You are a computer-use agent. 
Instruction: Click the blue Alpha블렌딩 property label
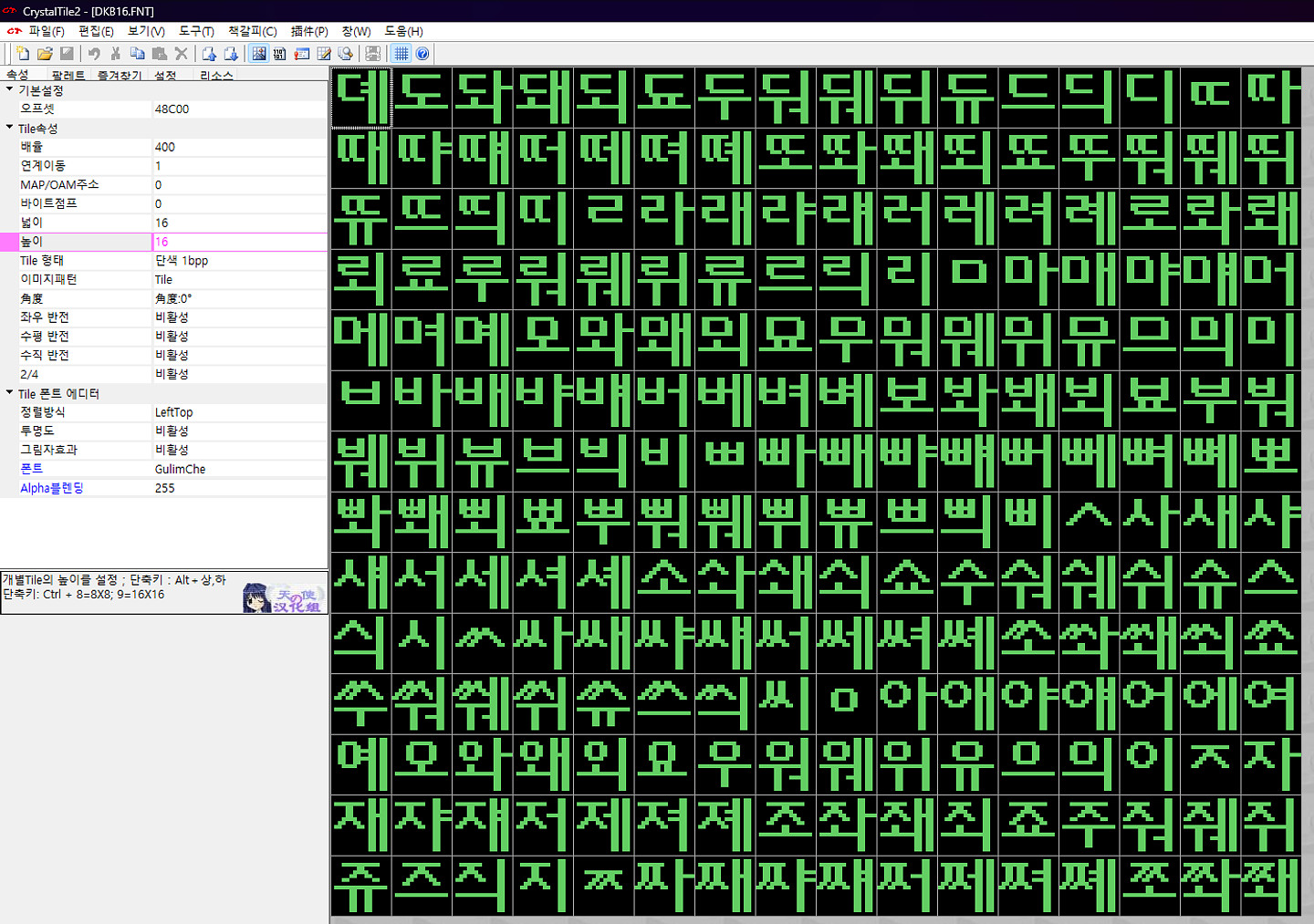pos(52,488)
